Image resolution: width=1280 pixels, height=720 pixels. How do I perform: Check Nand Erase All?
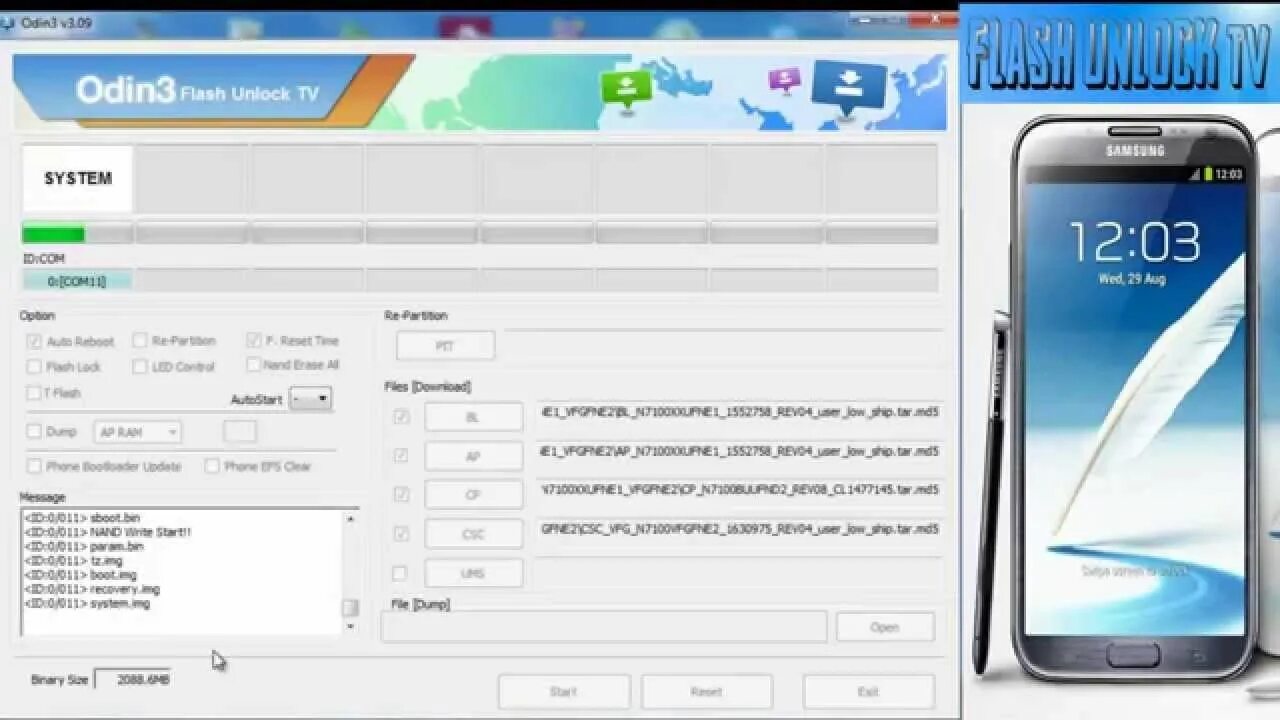[254, 365]
